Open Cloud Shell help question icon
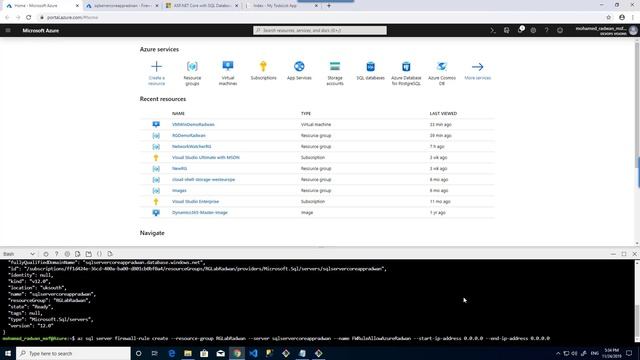640x360 pixels. tap(56, 254)
